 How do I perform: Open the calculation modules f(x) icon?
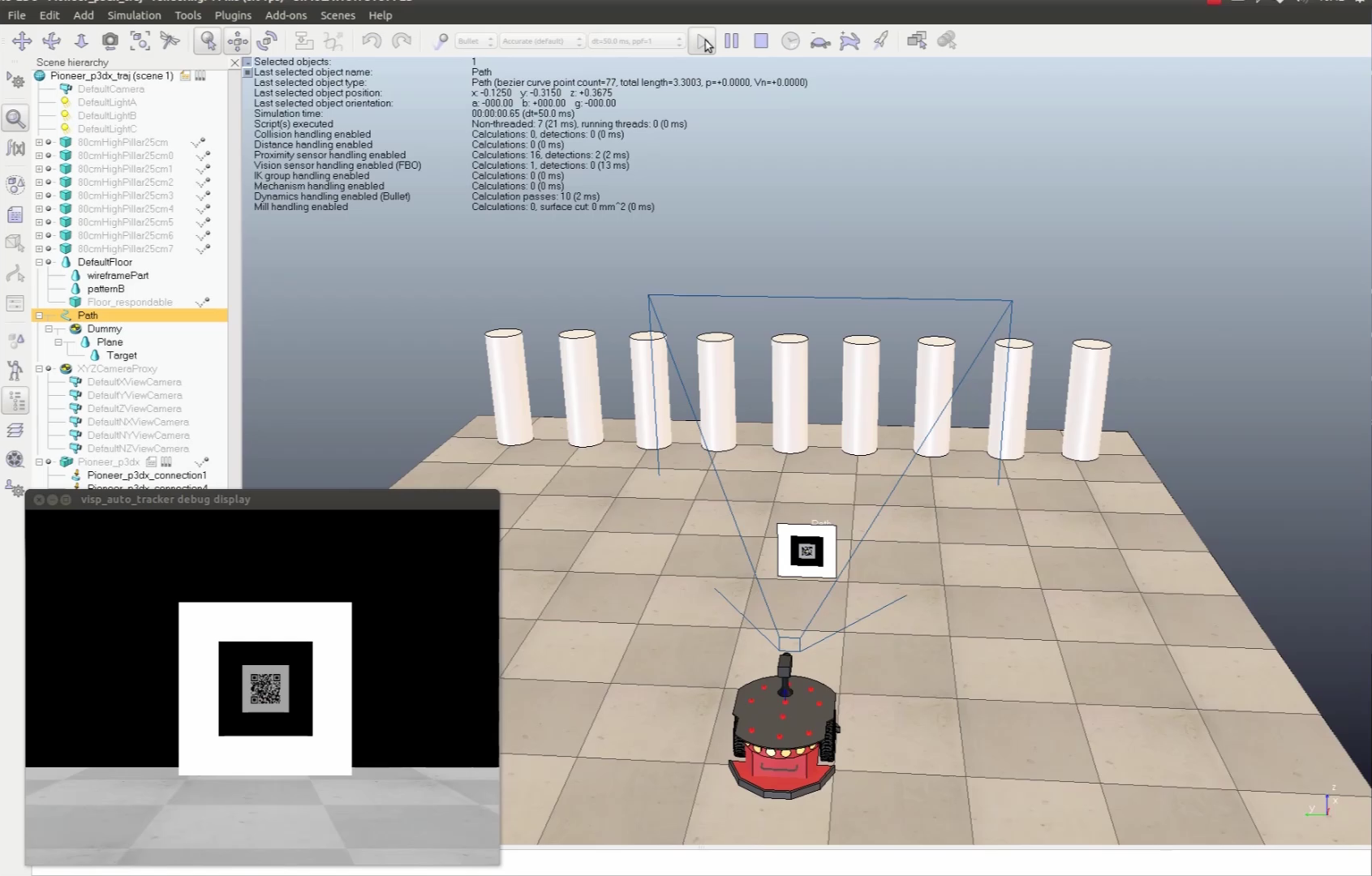[x=15, y=148]
